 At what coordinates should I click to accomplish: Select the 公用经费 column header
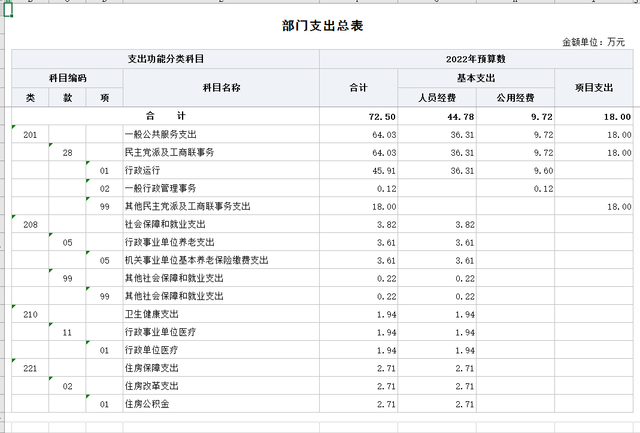pyautogui.click(x=515, y=98)
